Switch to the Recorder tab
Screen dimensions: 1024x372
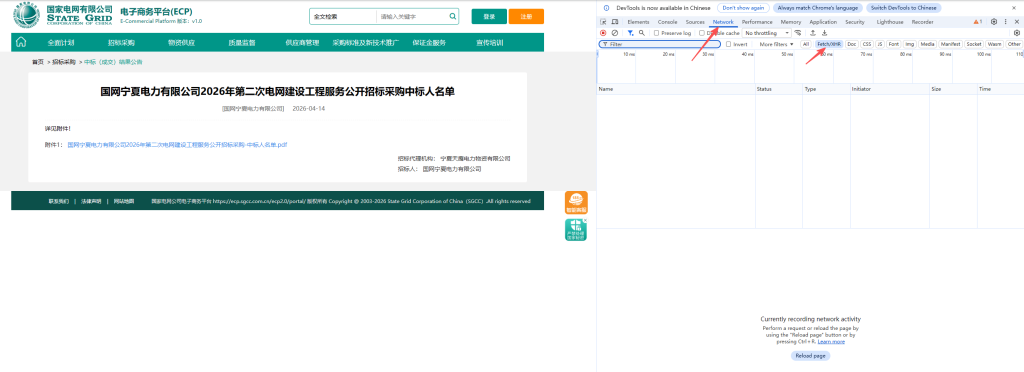(x=922, y=22)
